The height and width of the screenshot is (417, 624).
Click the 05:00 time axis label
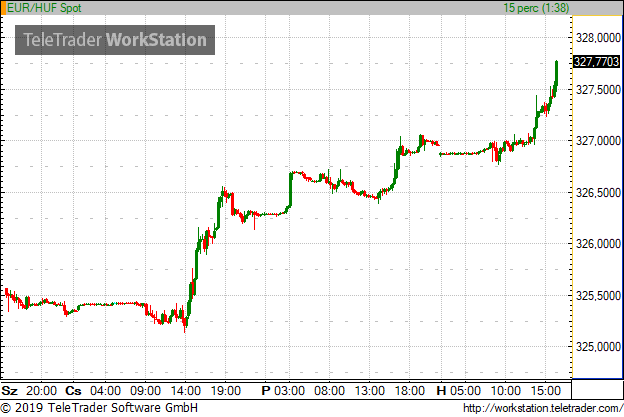466,391
